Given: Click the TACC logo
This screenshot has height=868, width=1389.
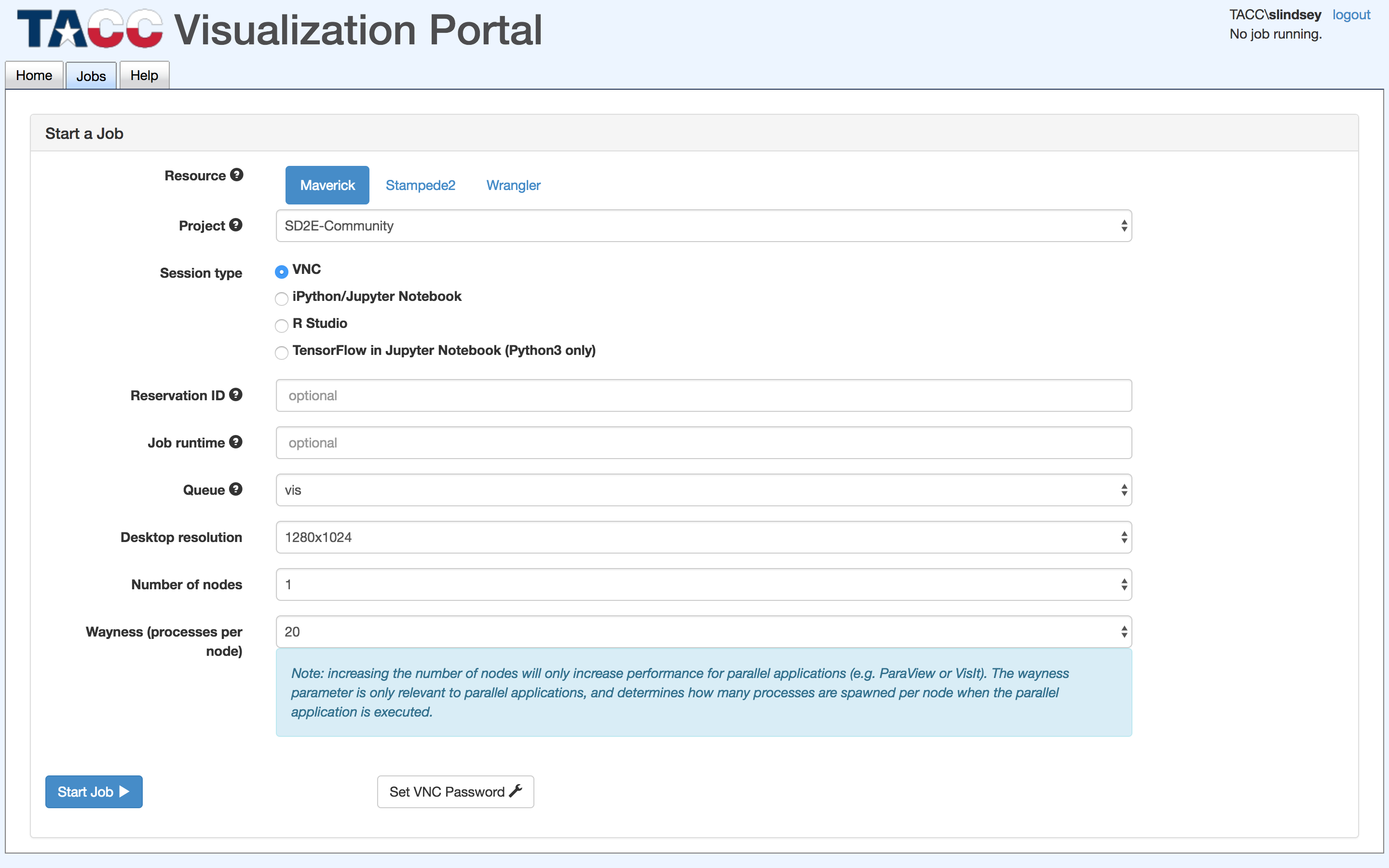Looking at the screenshot, I should click(x=90, y=29).
